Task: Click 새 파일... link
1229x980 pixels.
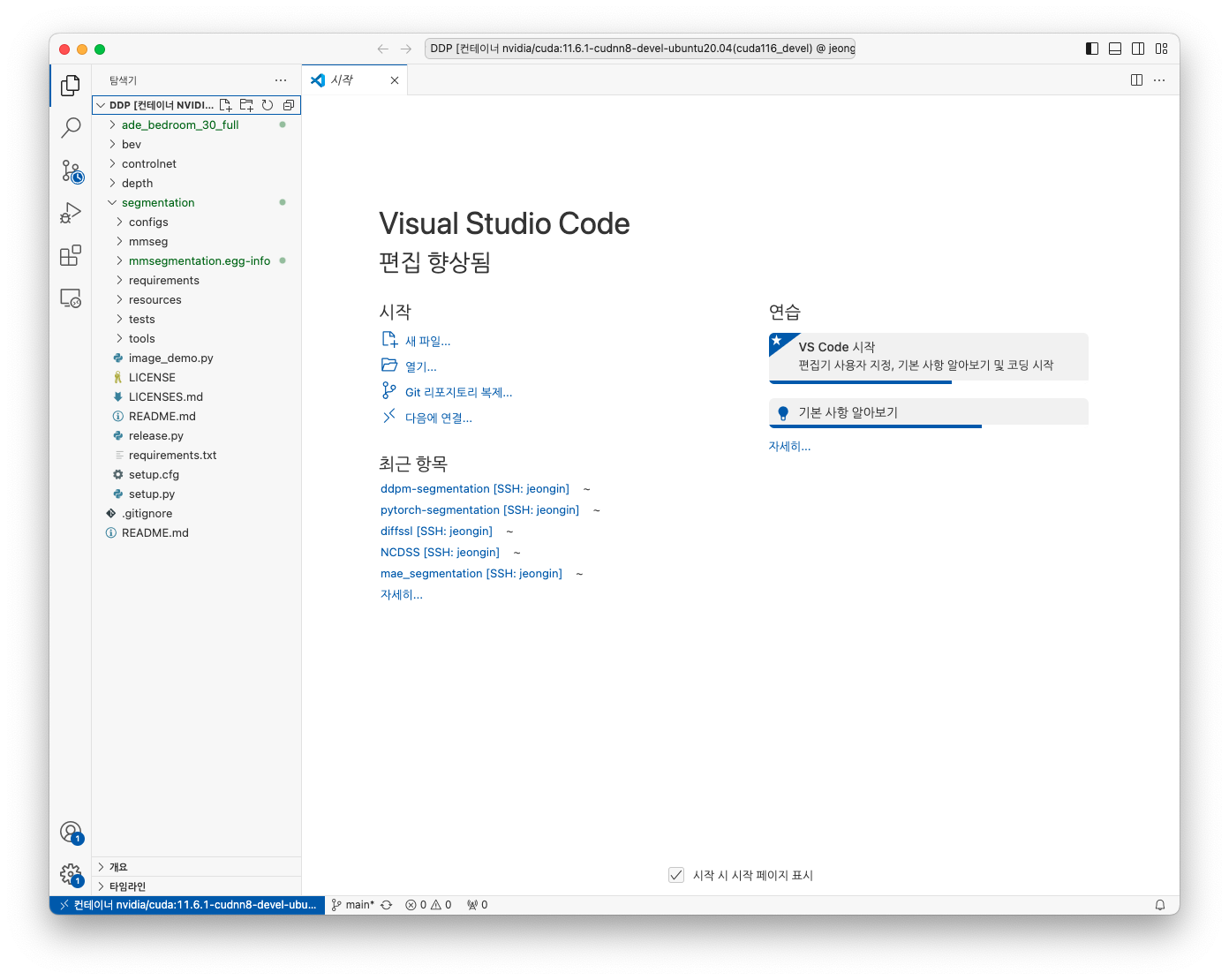Action: (x=416, y=341)
